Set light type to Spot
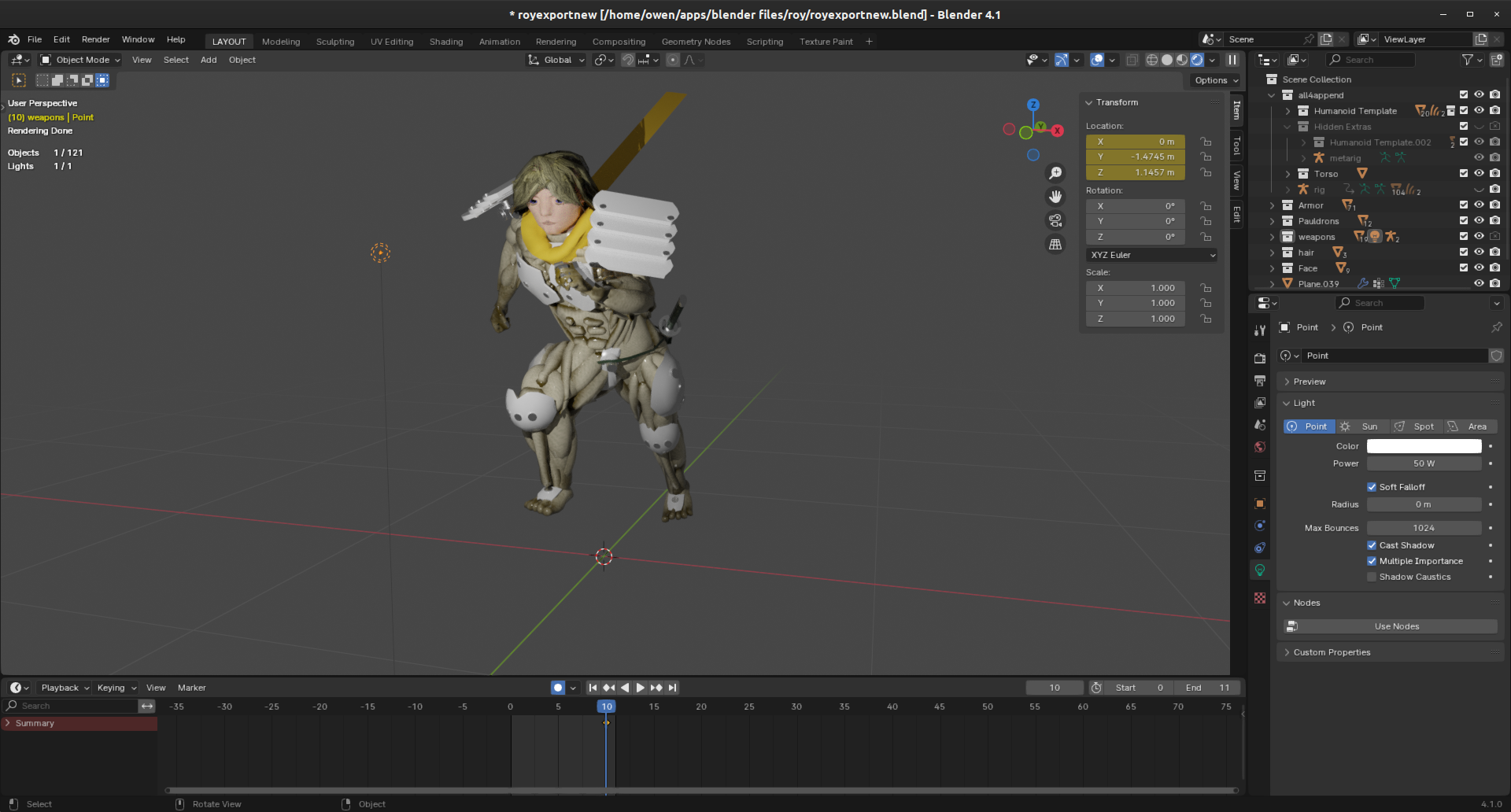Screen dimensions: 1511x812 click(x=1415, y=426)
